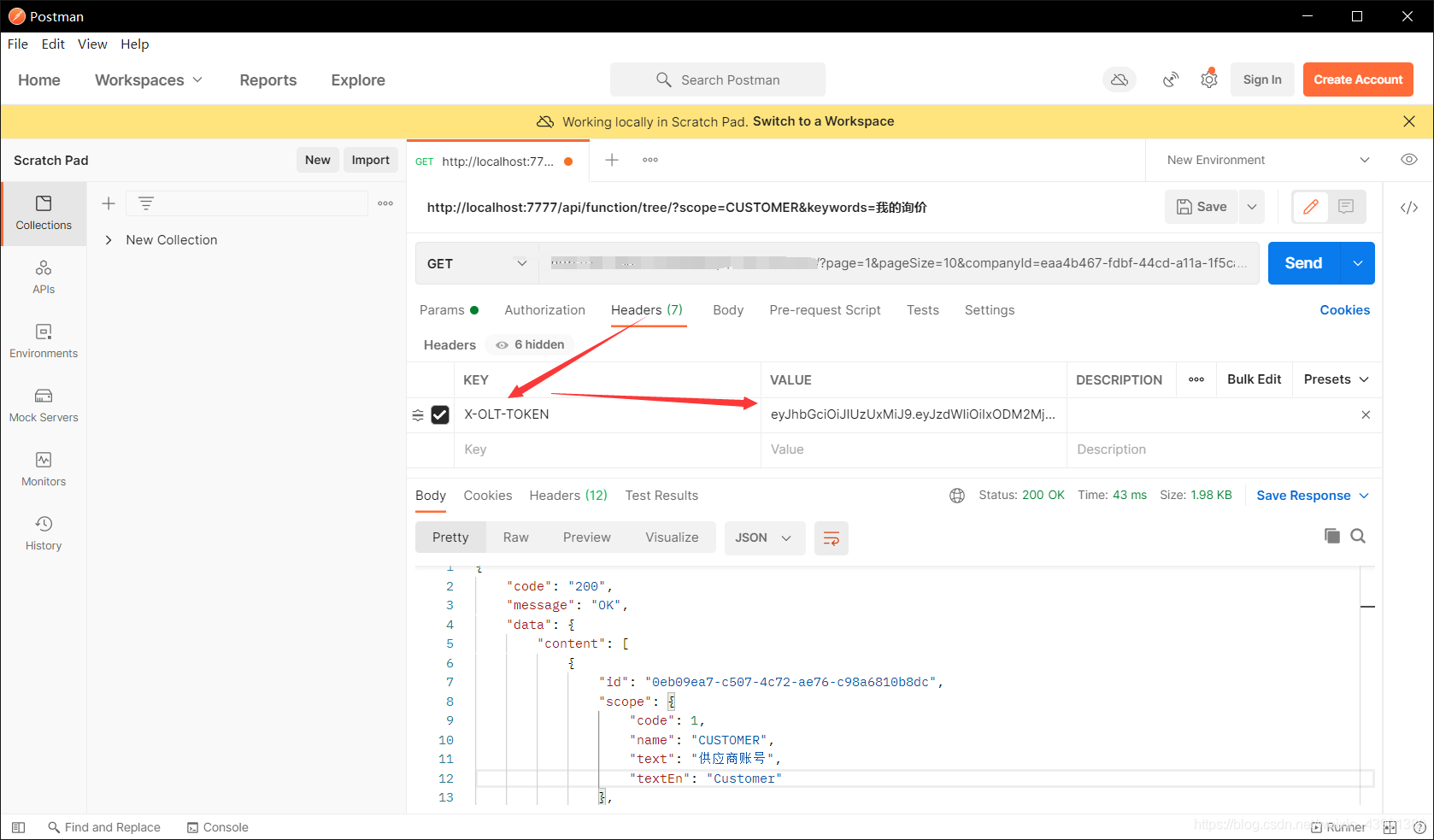The width and height of the screenshot is (1434, 840).
Task: Open the Mock Servers sidebar panel
Action: [x=44, y=406]
